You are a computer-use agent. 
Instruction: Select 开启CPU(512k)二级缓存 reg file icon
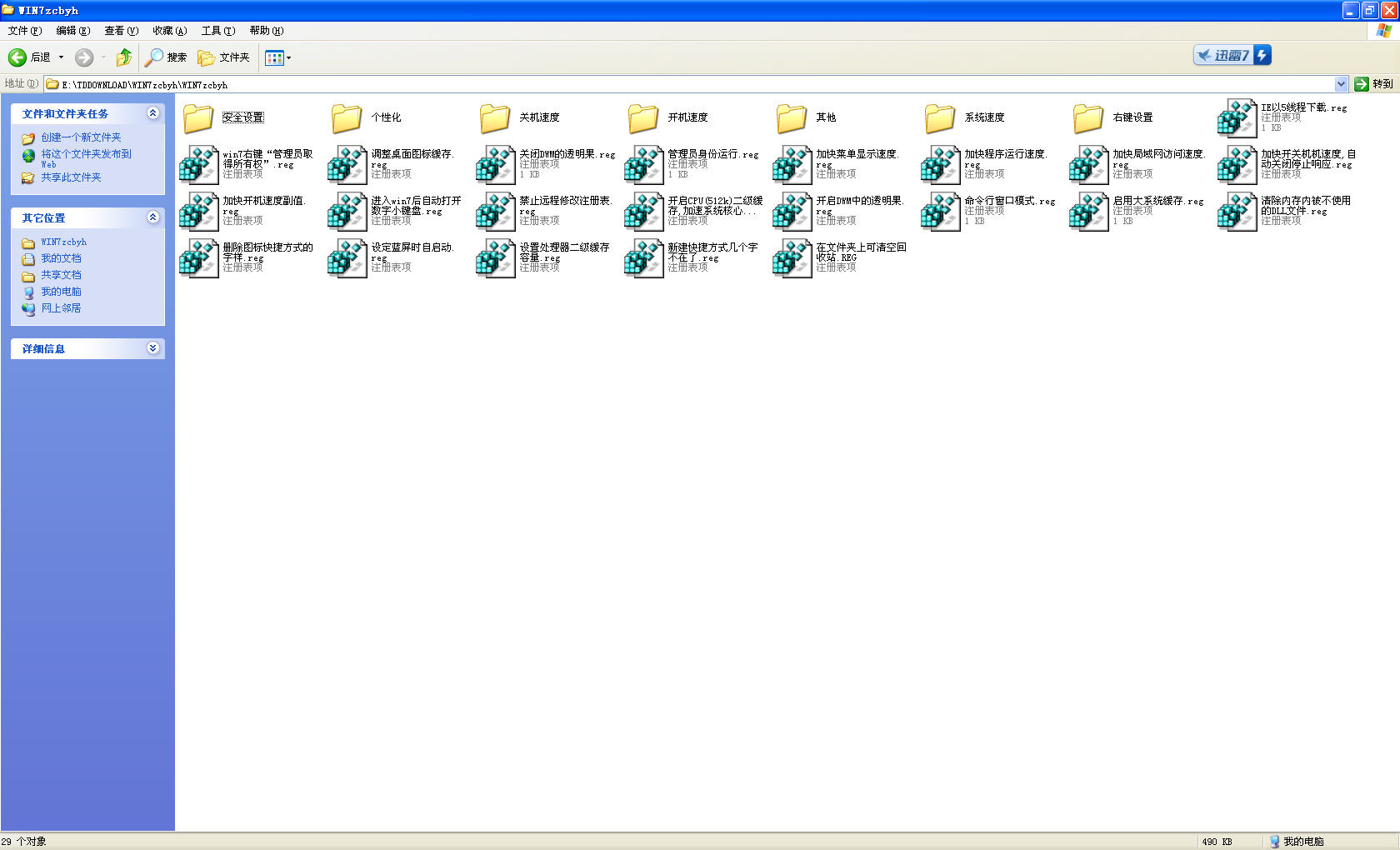(x=643, y=212)
